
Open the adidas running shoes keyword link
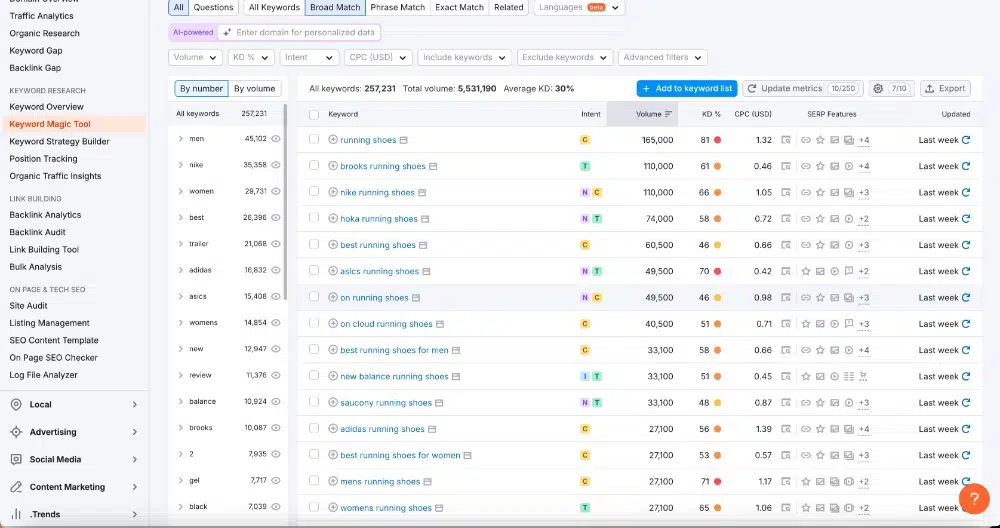382,429
